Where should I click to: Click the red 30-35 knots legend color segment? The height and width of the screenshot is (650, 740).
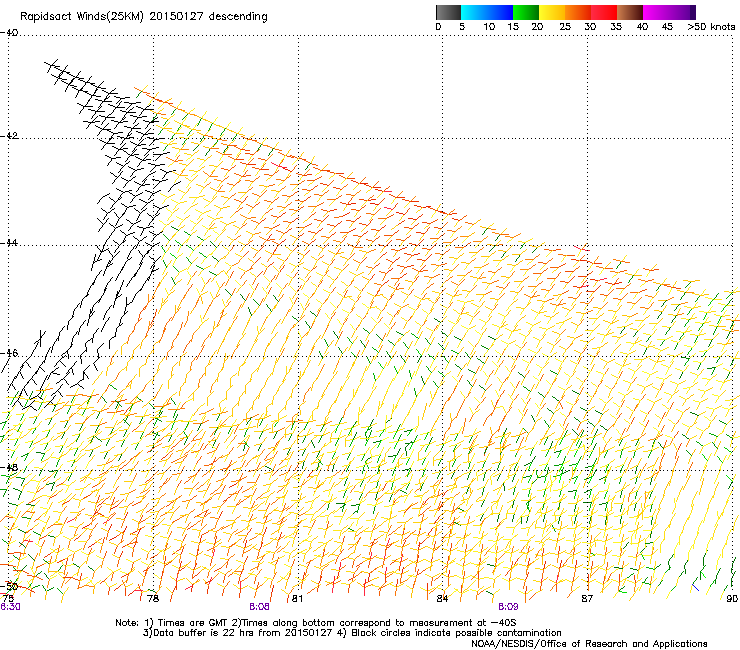point(604,12)
